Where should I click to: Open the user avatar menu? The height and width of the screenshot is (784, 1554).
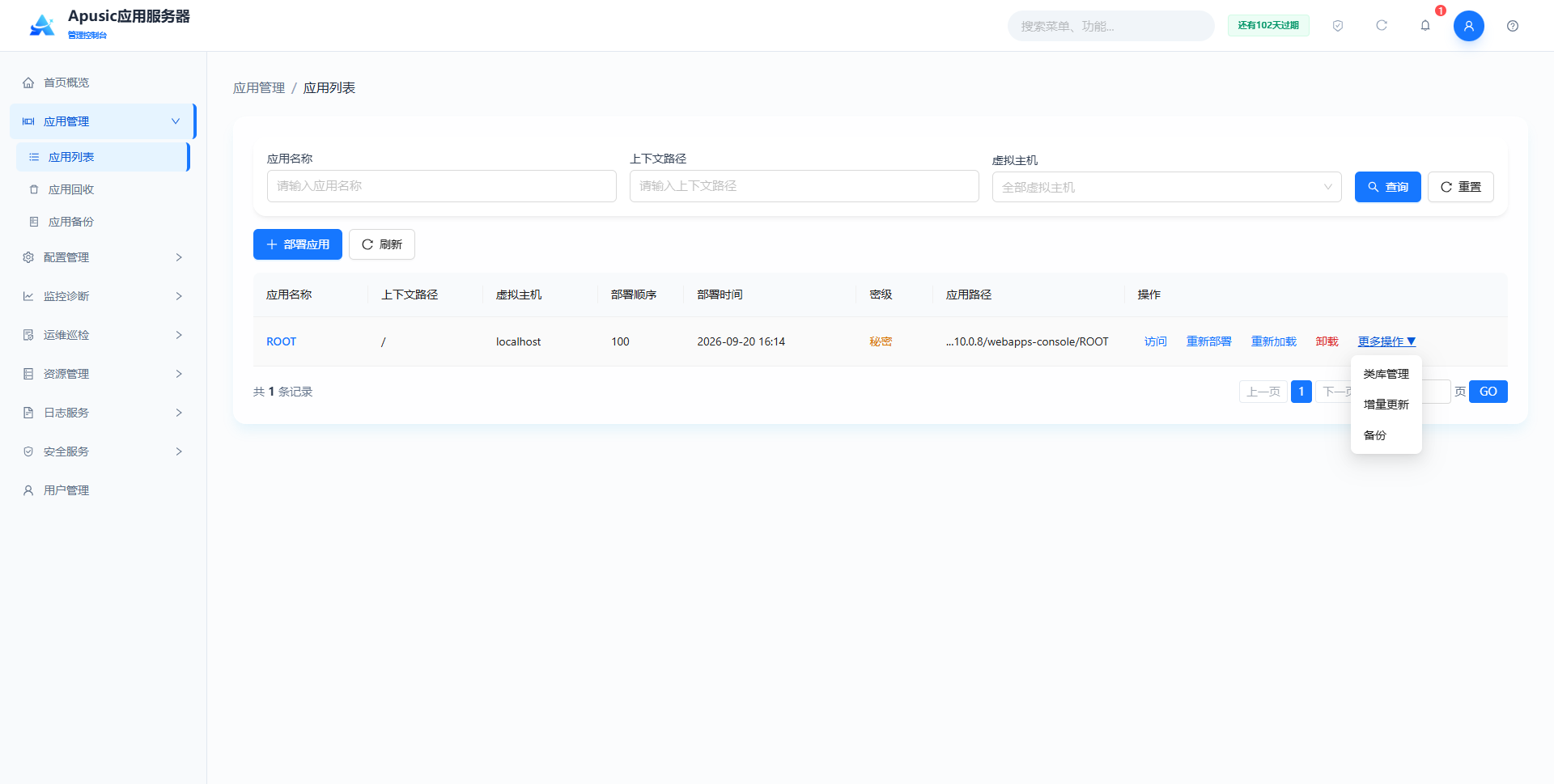1469,26
